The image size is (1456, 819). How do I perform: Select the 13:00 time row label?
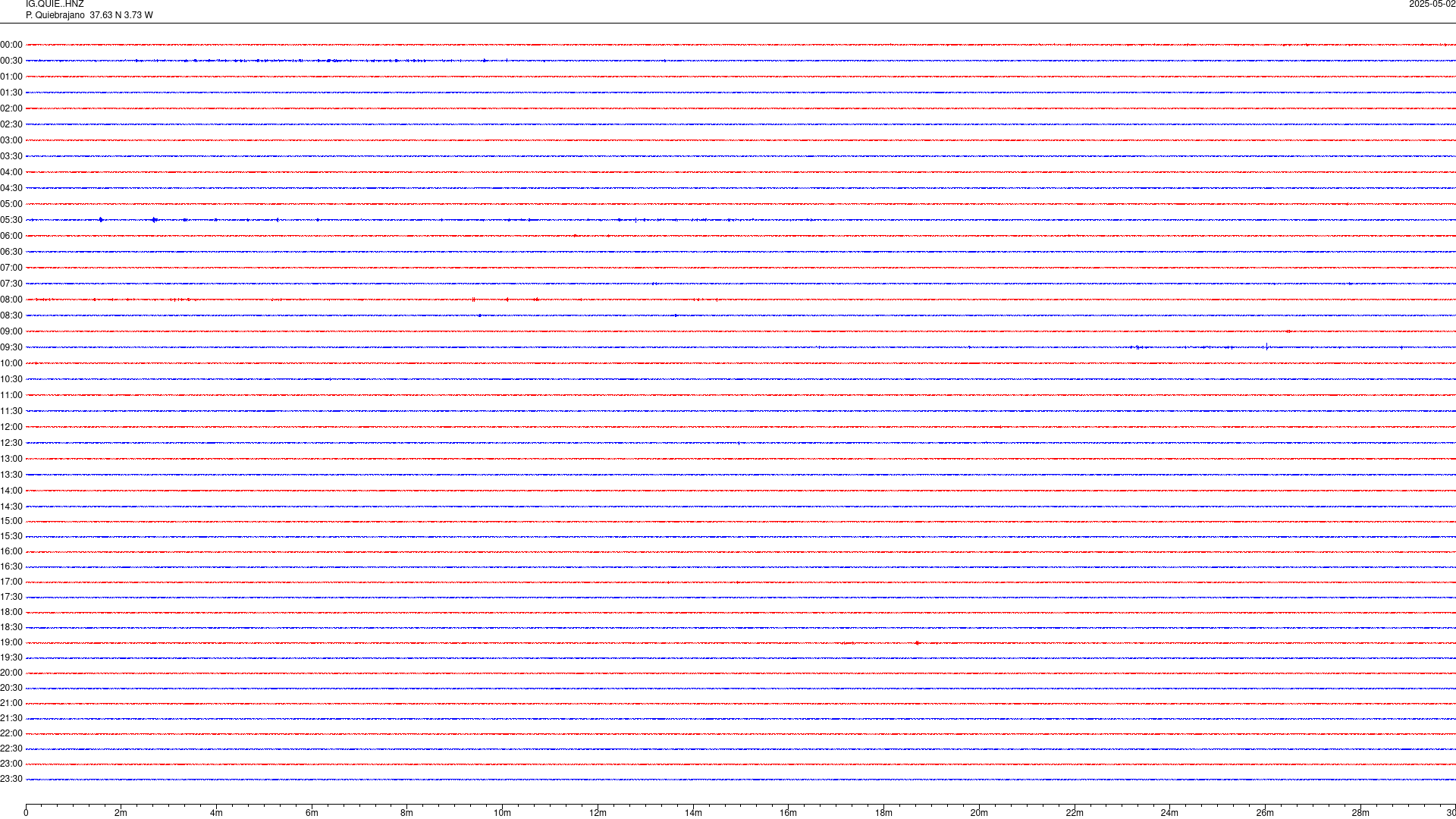(11, 459)
